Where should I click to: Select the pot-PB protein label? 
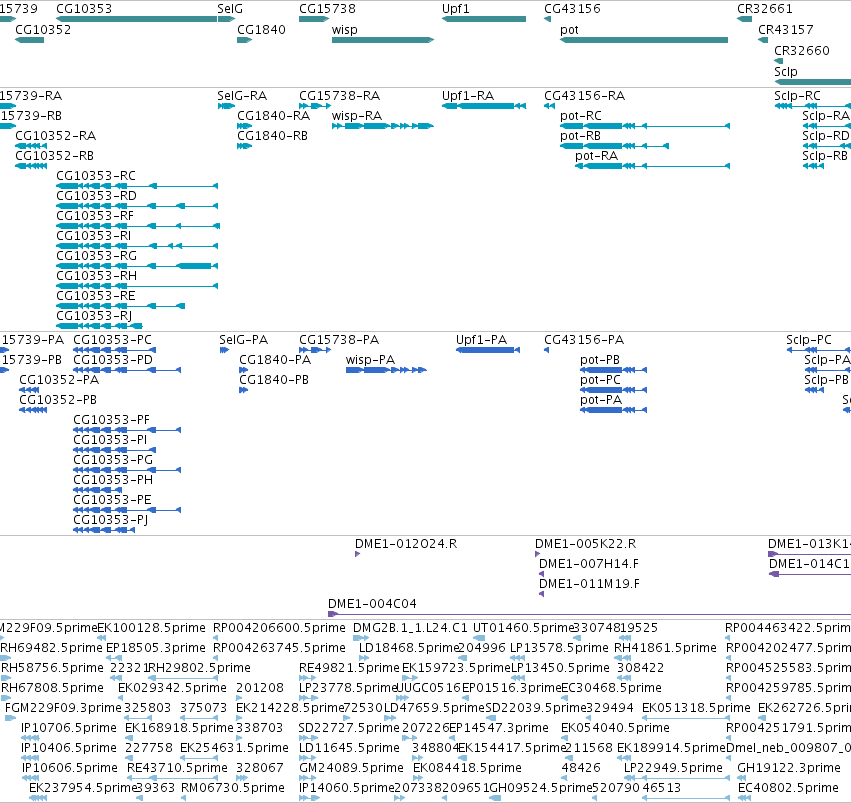click(600, 360)
